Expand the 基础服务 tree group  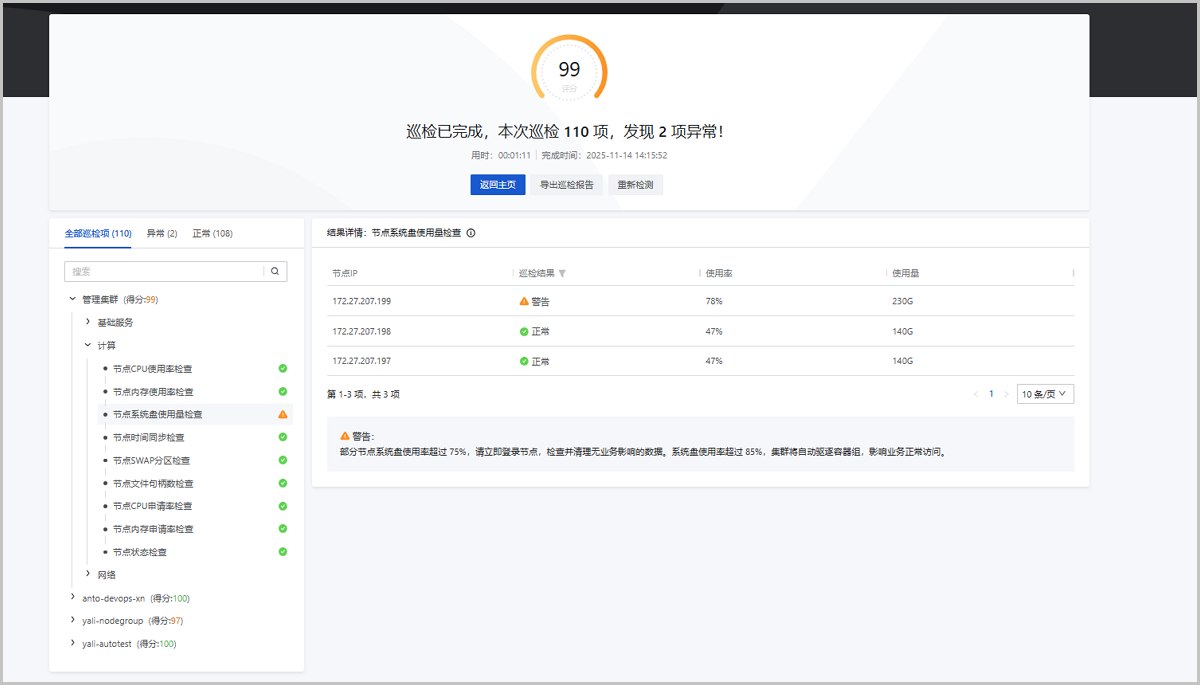[88, 322]
